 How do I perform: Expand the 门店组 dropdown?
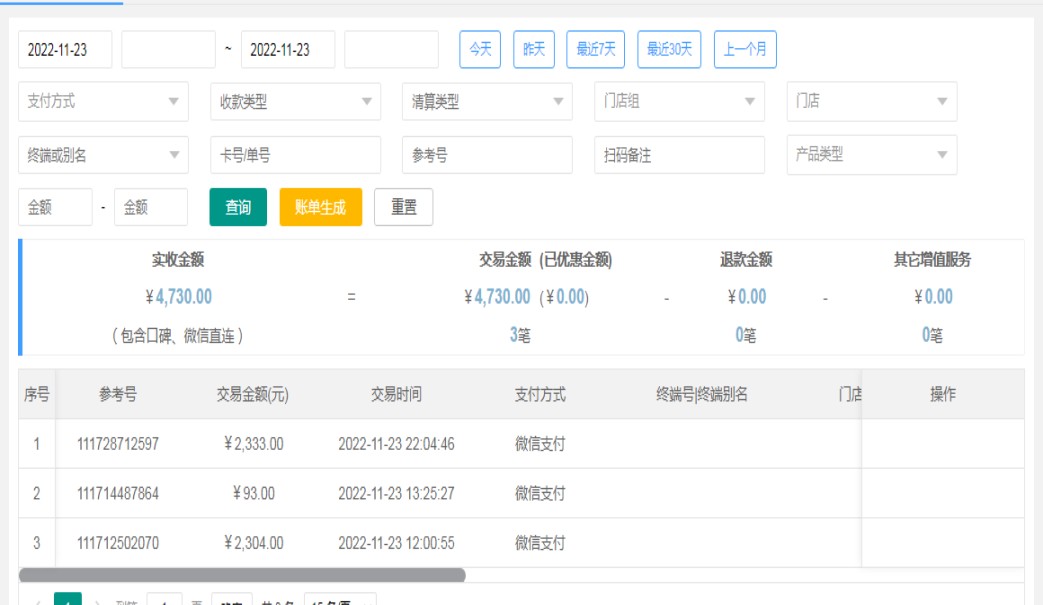pos(679,102)
